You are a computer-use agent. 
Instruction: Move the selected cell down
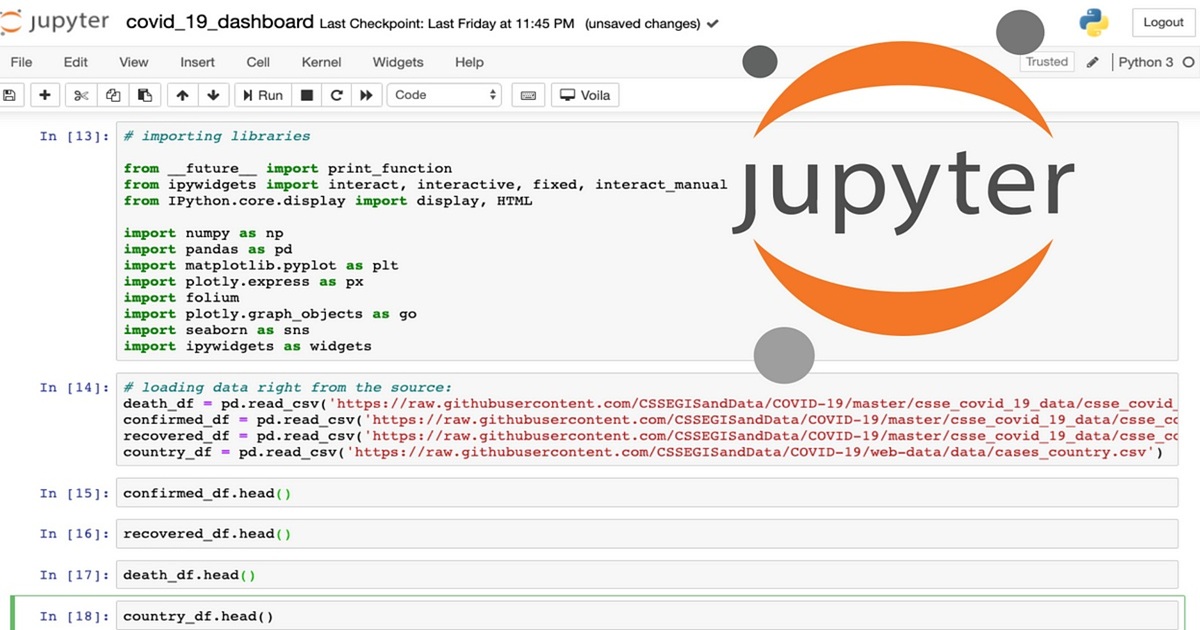(214, 94)
